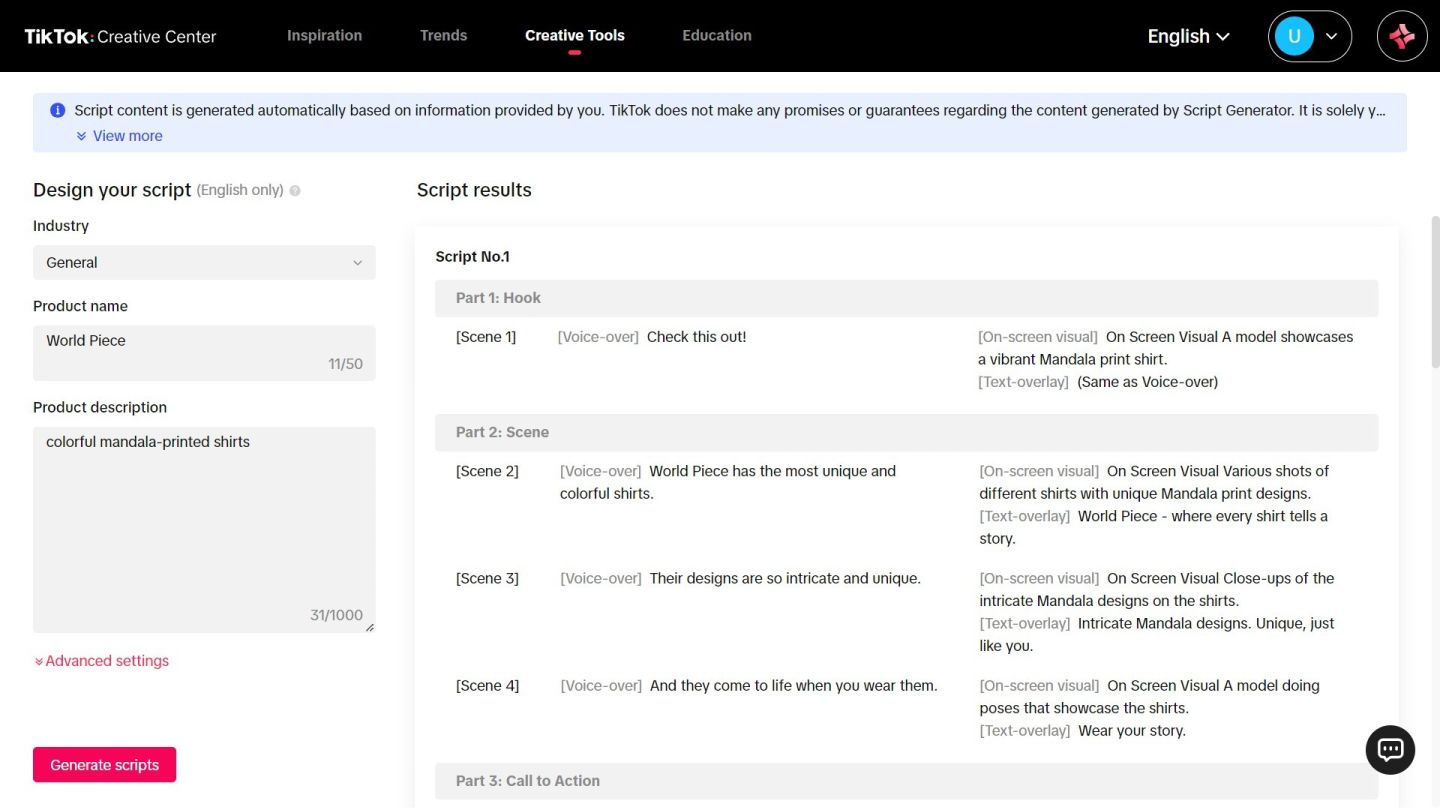Image resolution: width=1440 pixels, height=810 pixels.
Task: Open the chat support bubble icon
Action: 1390,750
